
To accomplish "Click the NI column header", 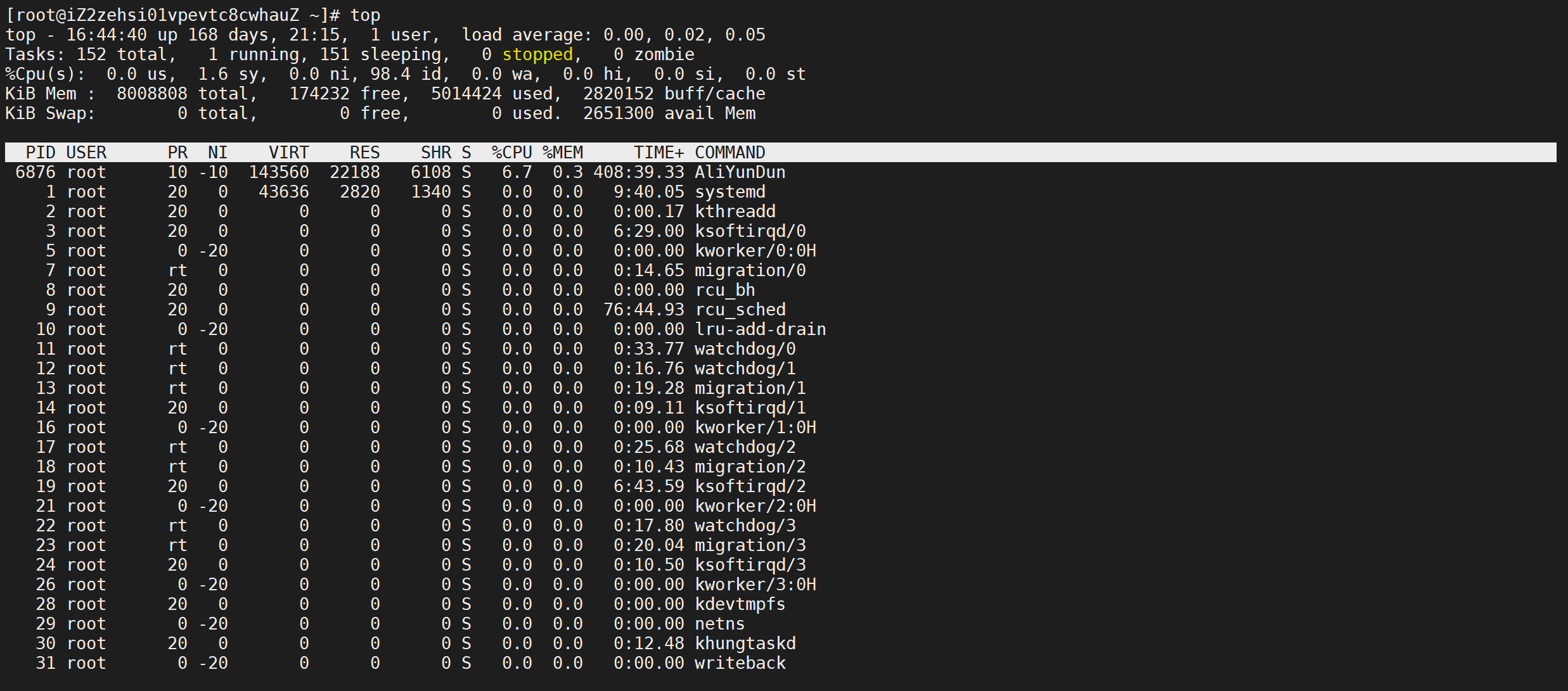I will pyautogui.click(x=218, y=153).
